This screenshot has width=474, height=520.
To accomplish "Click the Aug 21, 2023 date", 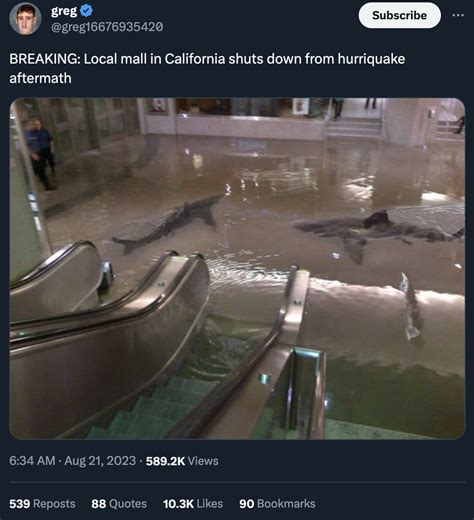I will pos(100,461).
